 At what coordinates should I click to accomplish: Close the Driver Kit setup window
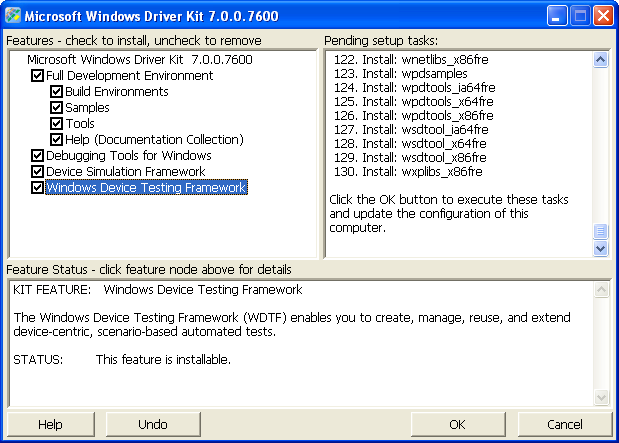coord(604,16)
